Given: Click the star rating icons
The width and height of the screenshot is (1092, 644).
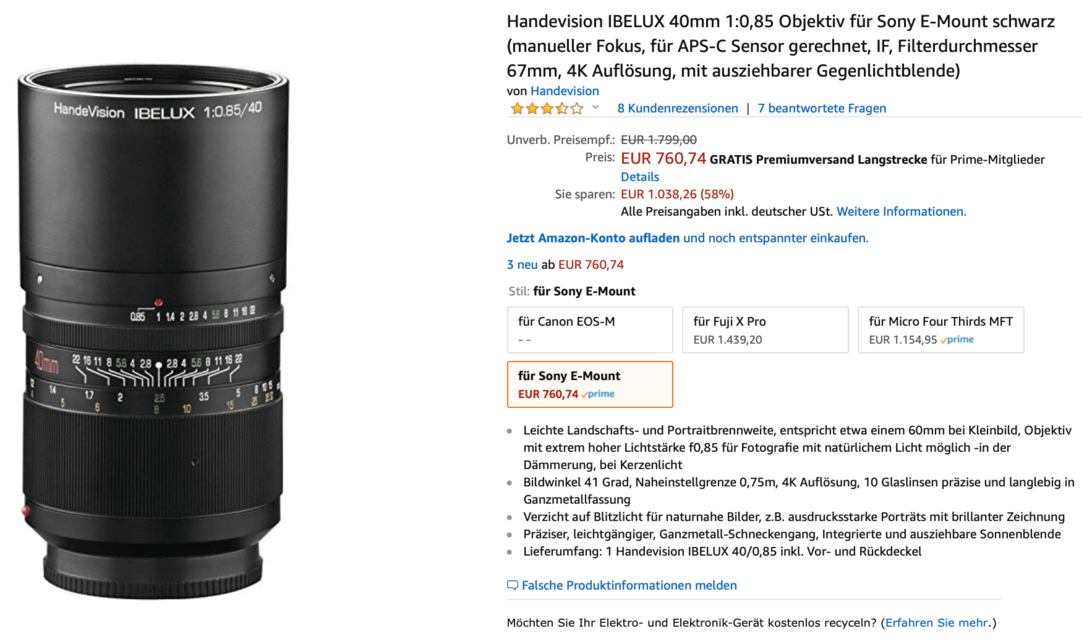Looking at the screenshot, I should coord(547,109).
